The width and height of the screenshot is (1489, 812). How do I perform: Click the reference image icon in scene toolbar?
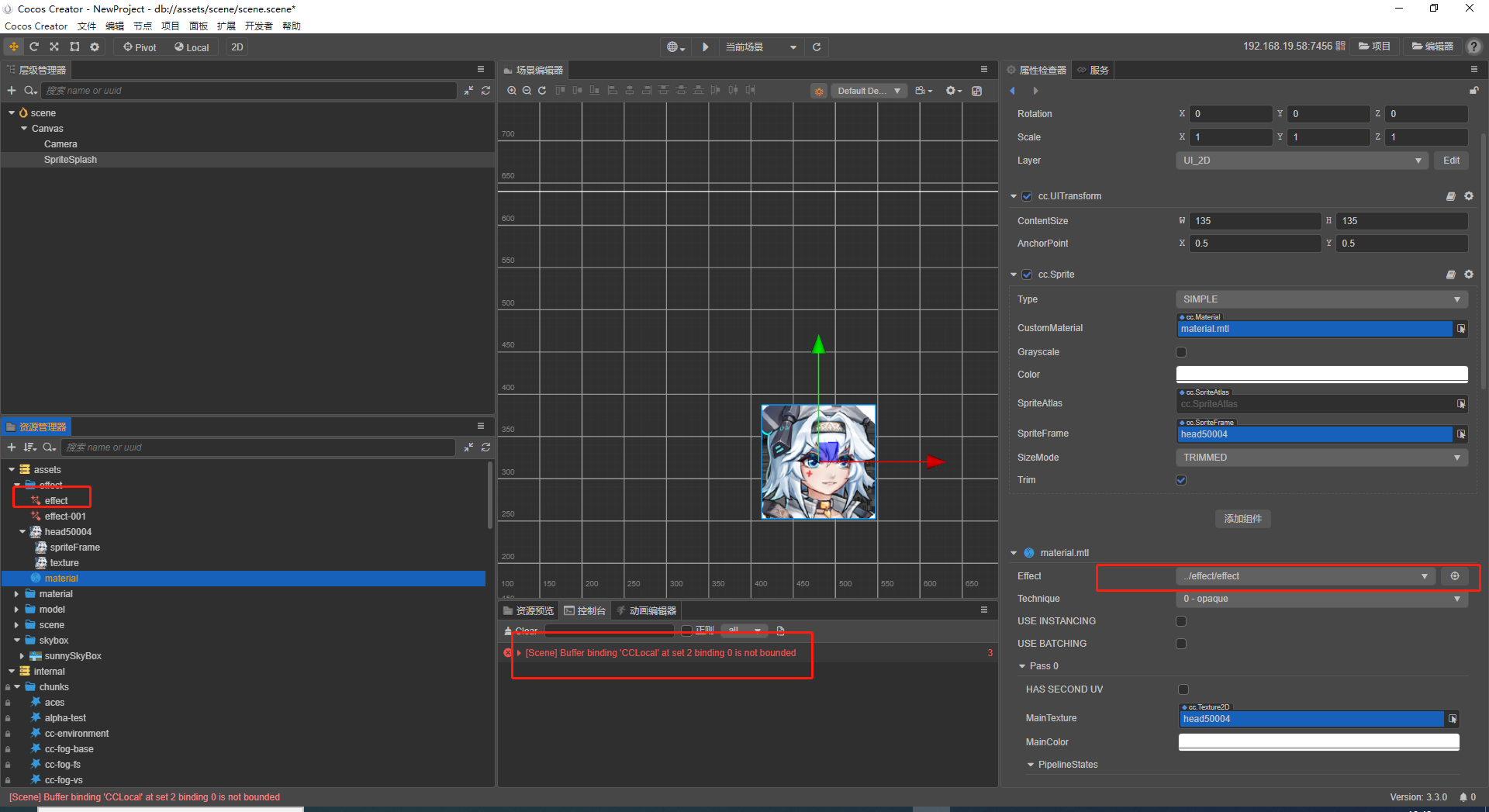pyautogui.click(x=977, y=91)
